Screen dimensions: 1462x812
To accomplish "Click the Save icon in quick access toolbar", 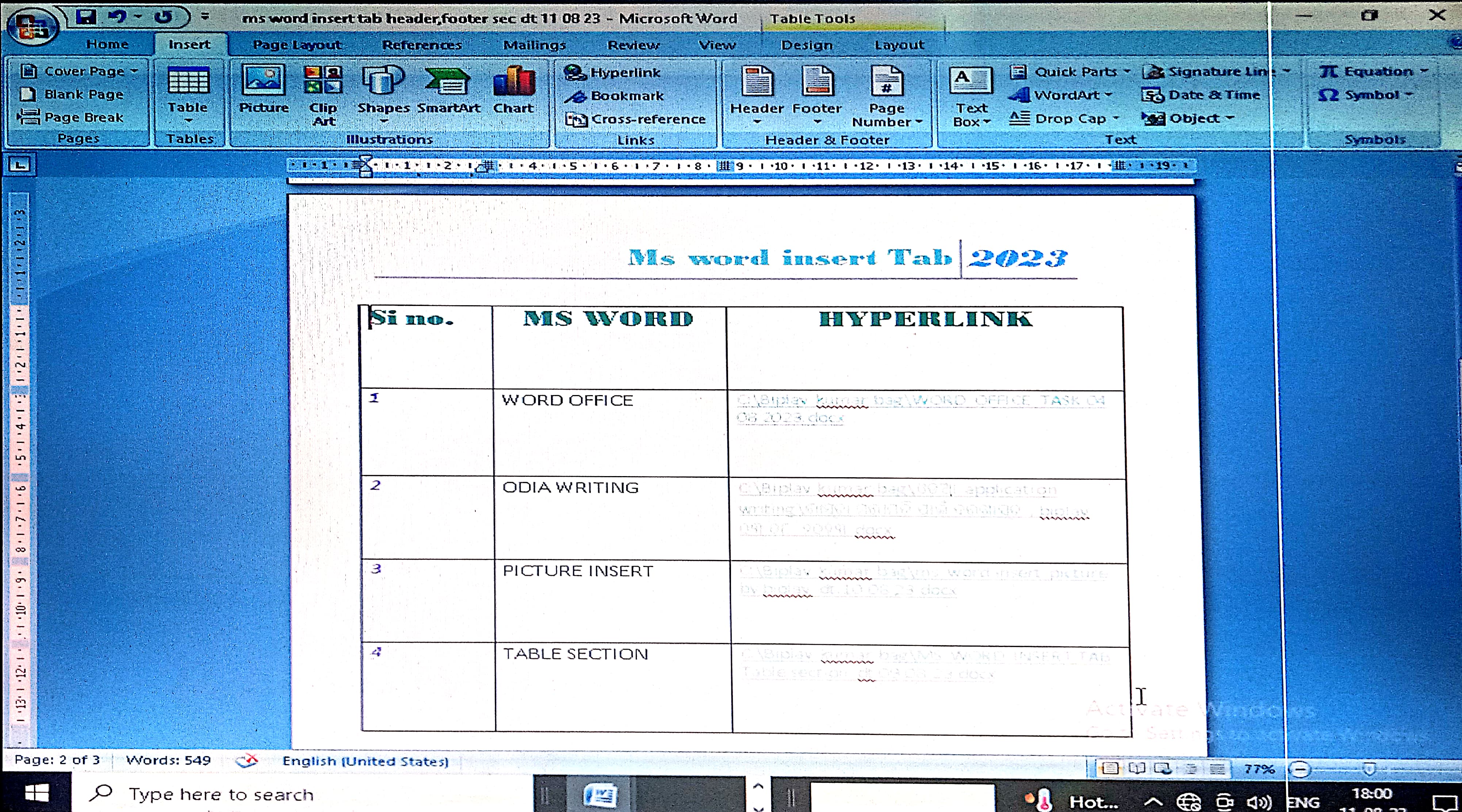I will [x=86, y=16].
